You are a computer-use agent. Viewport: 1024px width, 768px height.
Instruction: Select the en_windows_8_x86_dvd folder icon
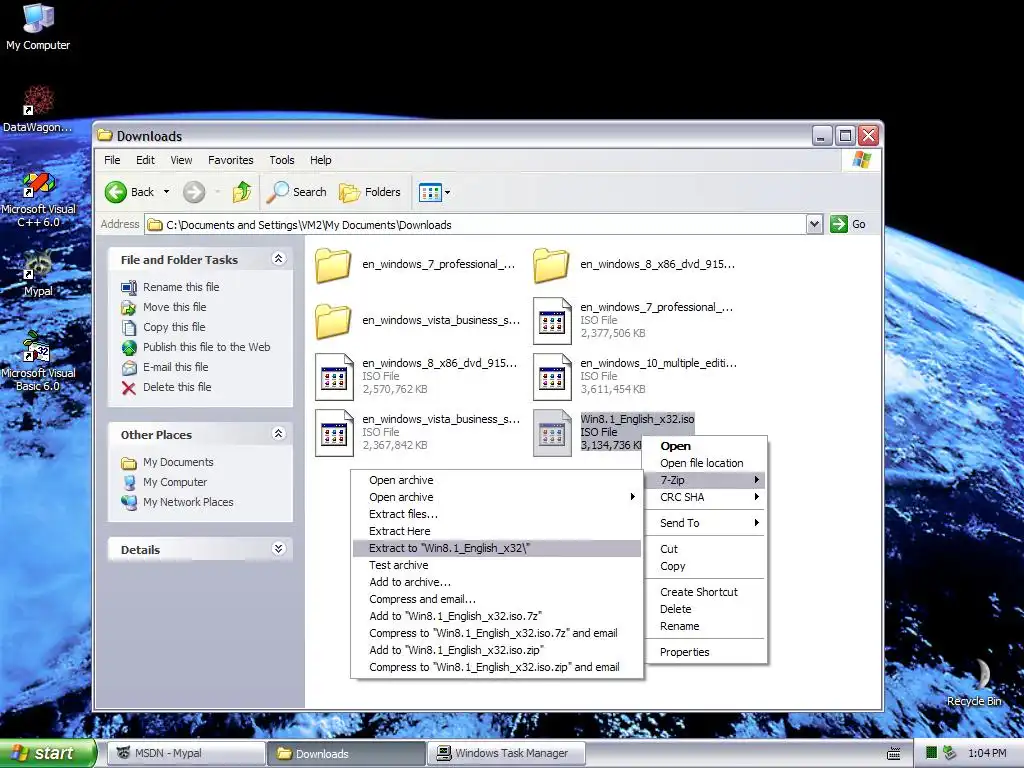(551, 265)
